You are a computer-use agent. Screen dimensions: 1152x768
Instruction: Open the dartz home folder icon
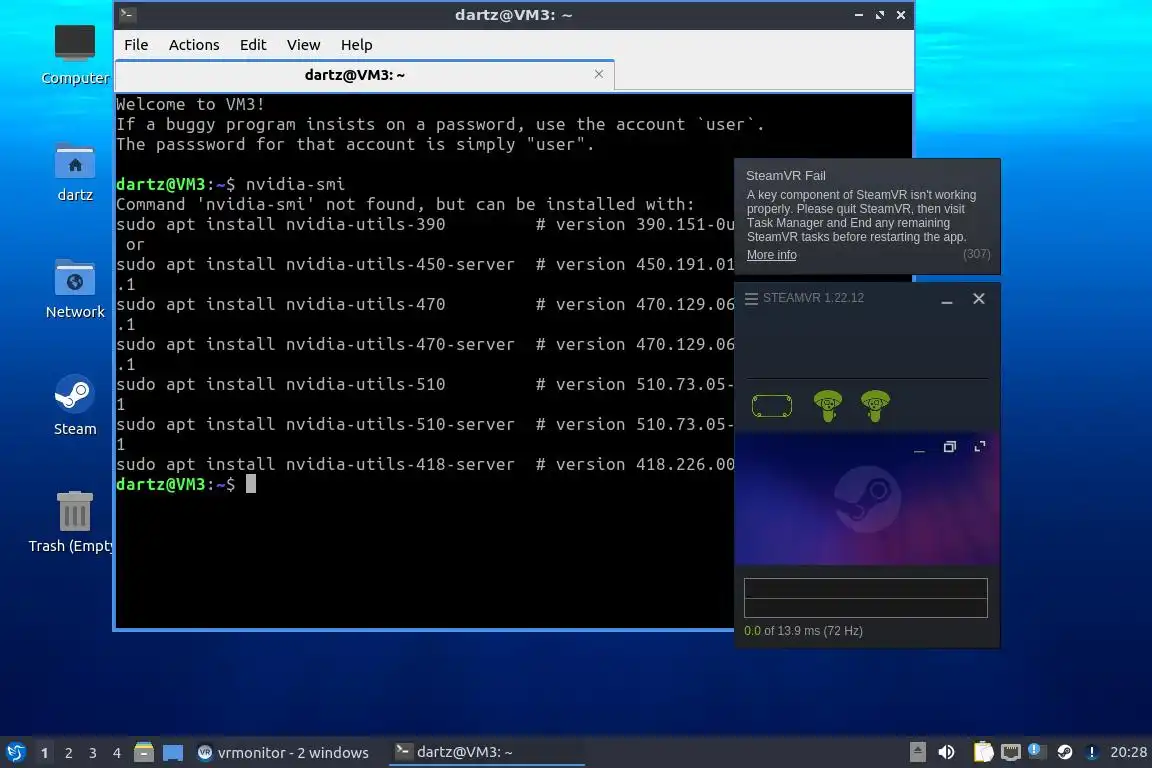pos(74,172)
